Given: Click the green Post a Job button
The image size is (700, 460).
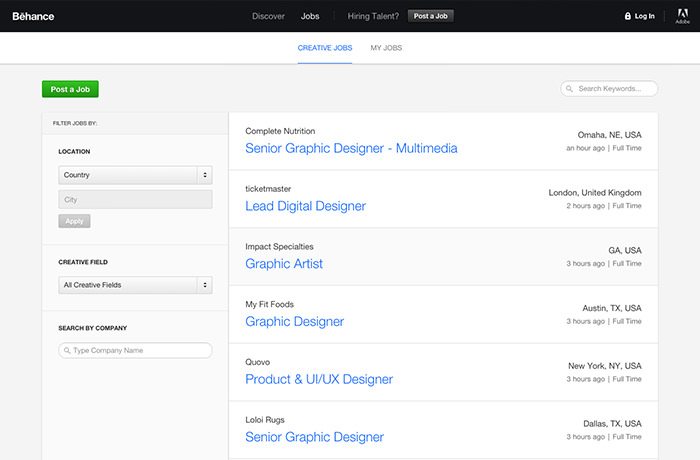Looking at the screenshot, I should click(x=70, y=89).
